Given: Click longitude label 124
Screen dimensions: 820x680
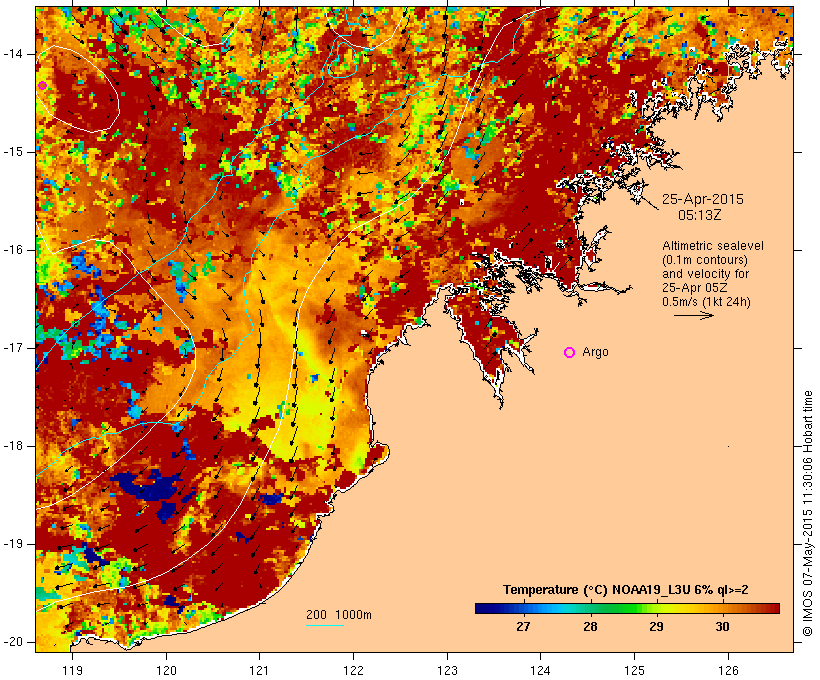Looking at the screenshot, I should (541, 670).
